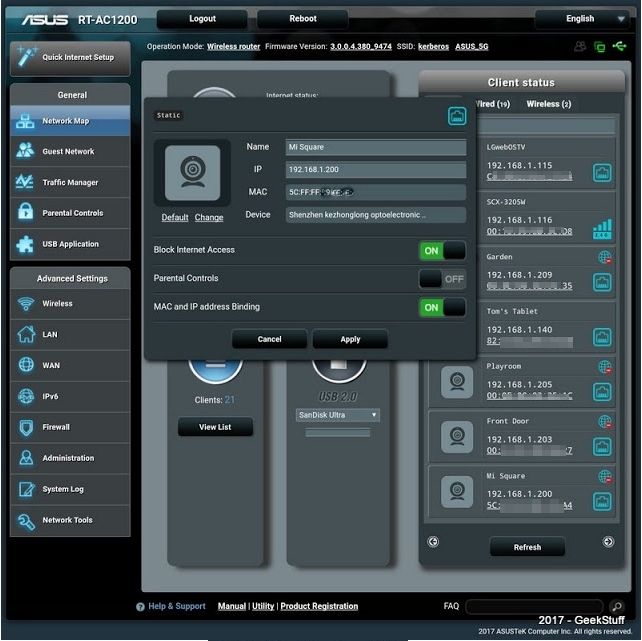642x641 pixels.
Task: Click the blocked globe icon for Playroom
Action: point(605,367)
